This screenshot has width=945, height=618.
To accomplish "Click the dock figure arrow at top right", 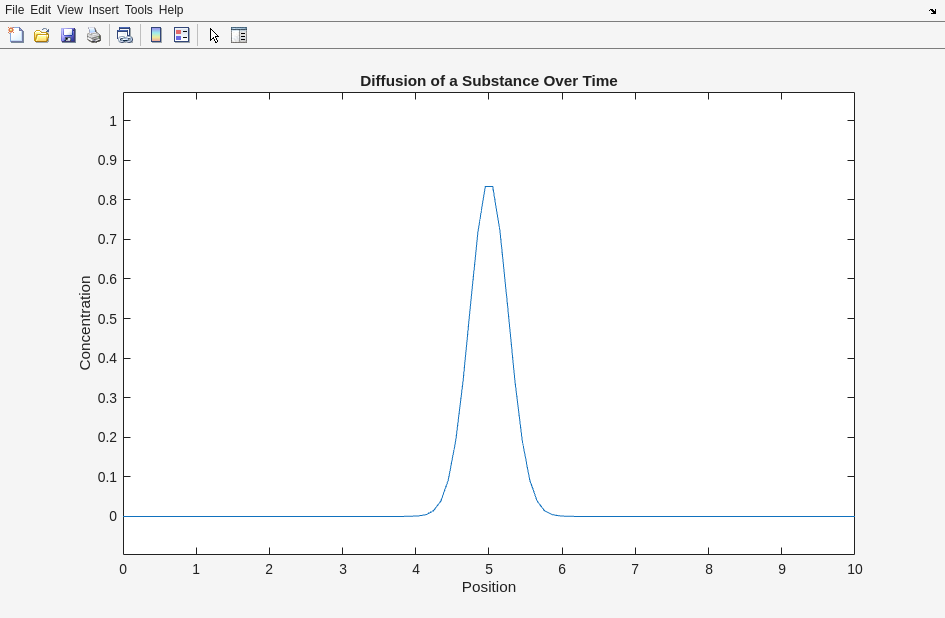I will pyautogui.click(x=932, y=11).
